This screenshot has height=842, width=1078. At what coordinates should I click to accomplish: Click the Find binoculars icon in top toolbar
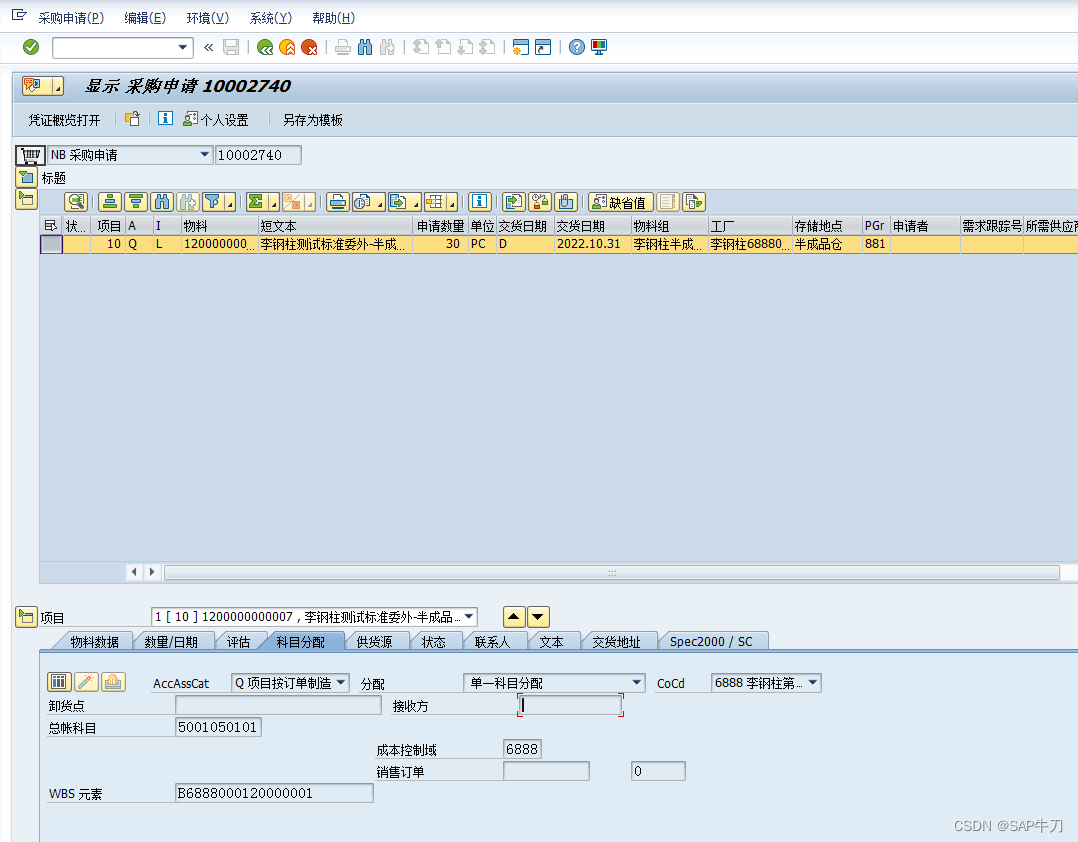coord(365,47)
